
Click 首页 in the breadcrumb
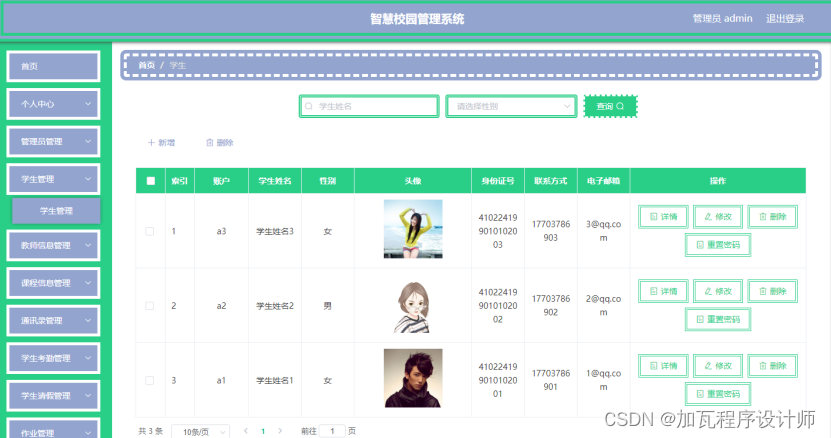tap(147, 65)
